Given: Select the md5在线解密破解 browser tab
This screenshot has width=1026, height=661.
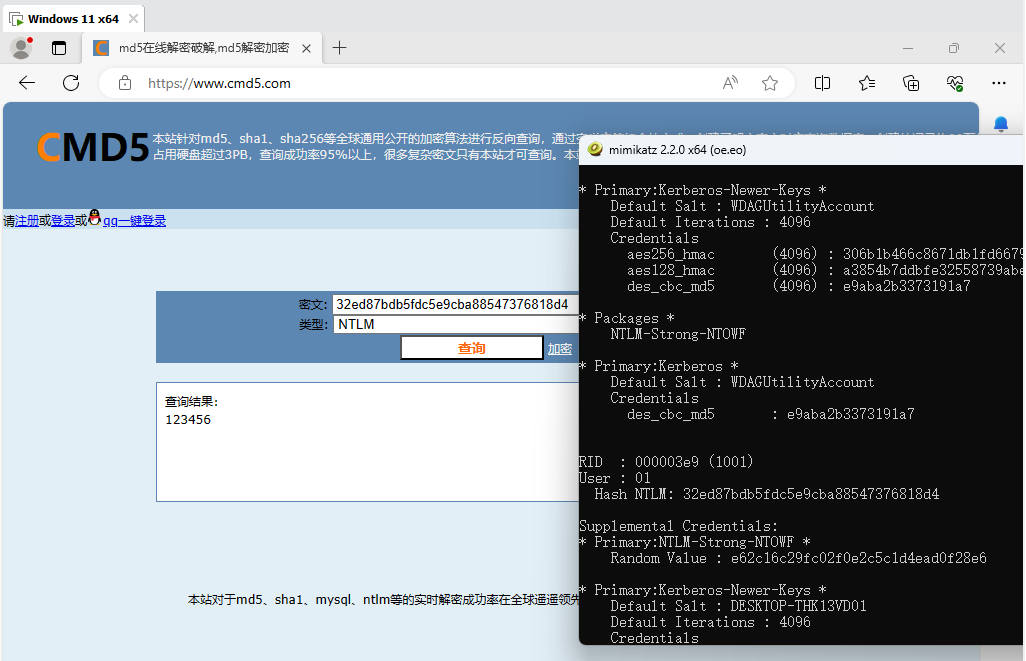Looking at the screenshot, I should pyautogui.click(x=203, y=48).
